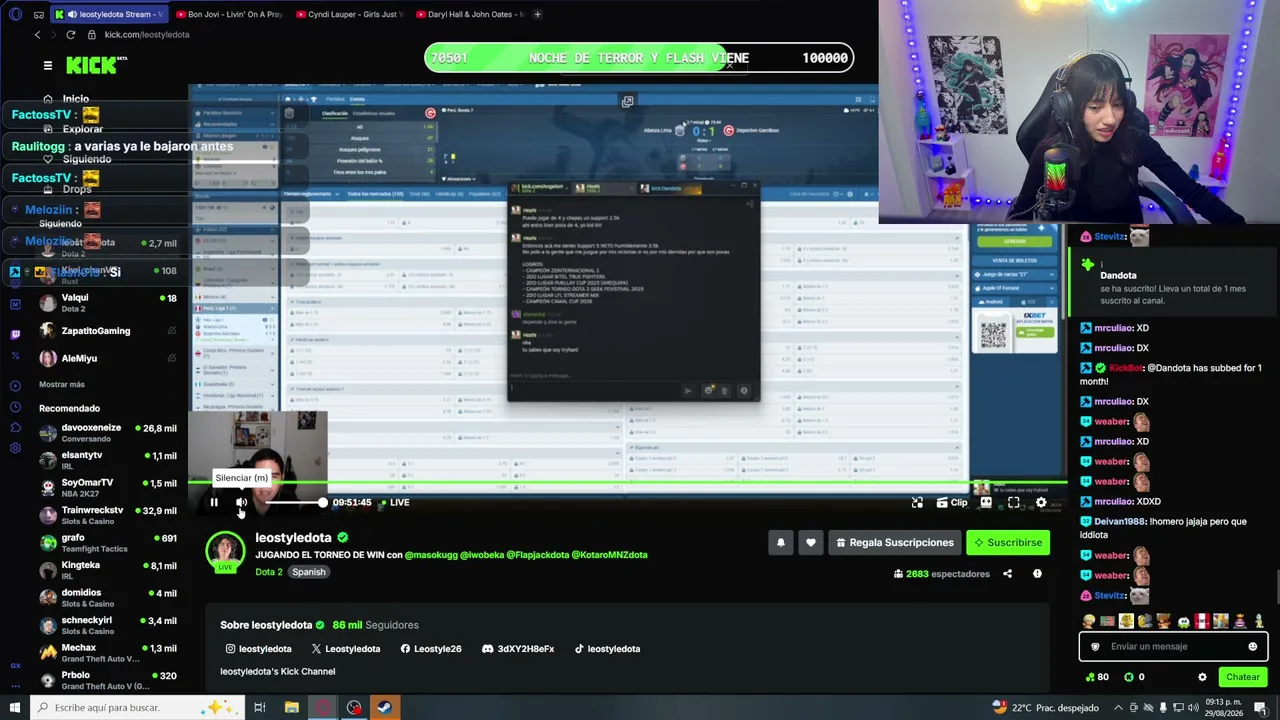Expand the Mostrar más followed channels
Image resolution: width=1280 pixels, height=720 pixels.
point(62,384)
